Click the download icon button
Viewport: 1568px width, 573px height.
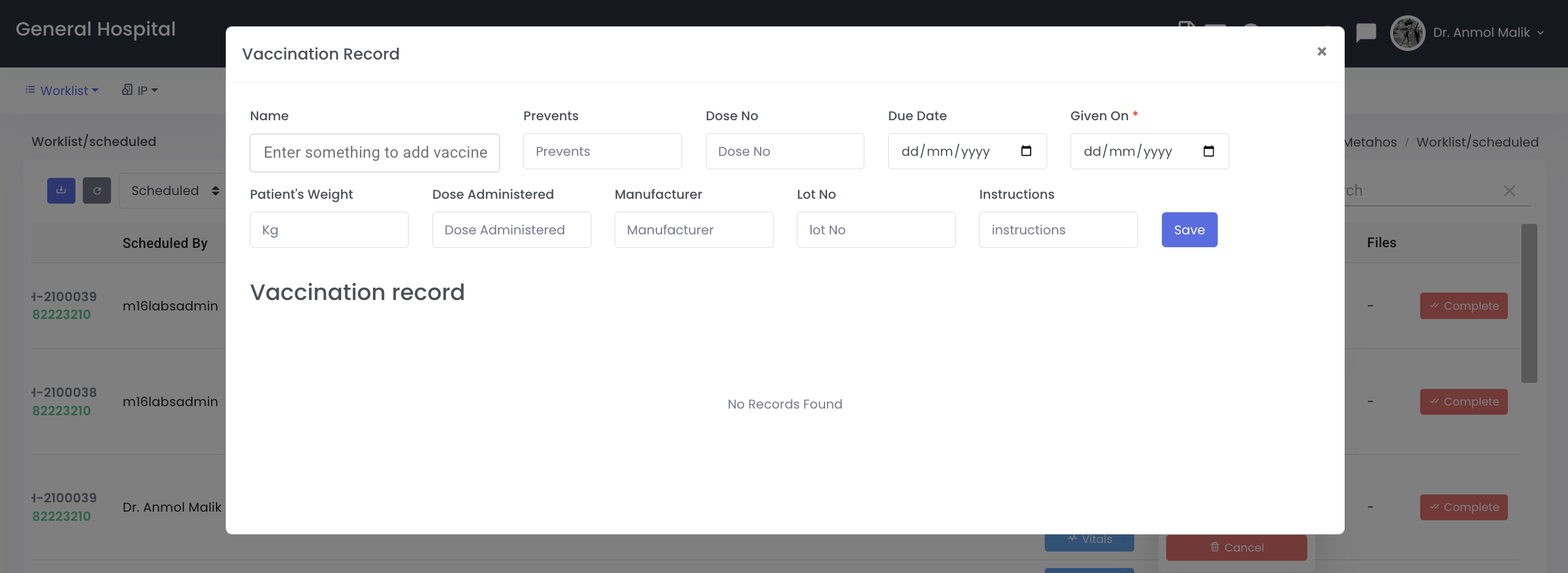[x=61, y=191]
